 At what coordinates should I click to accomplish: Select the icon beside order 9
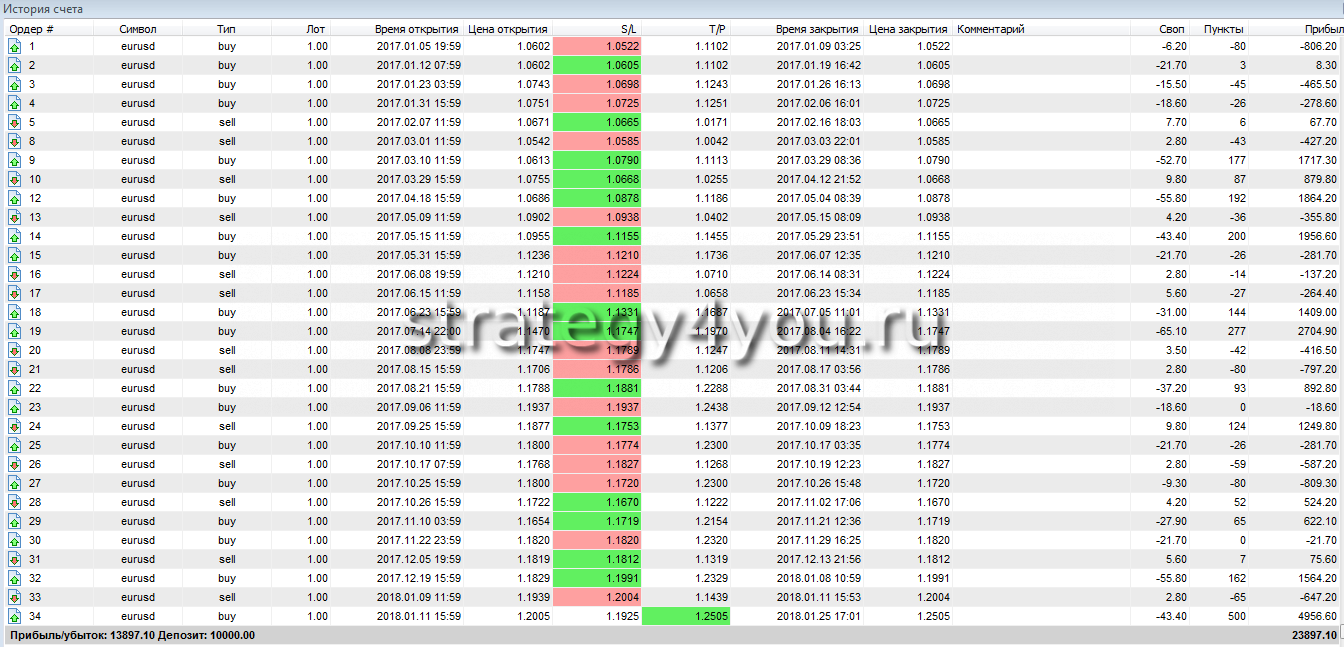[15, 160]
